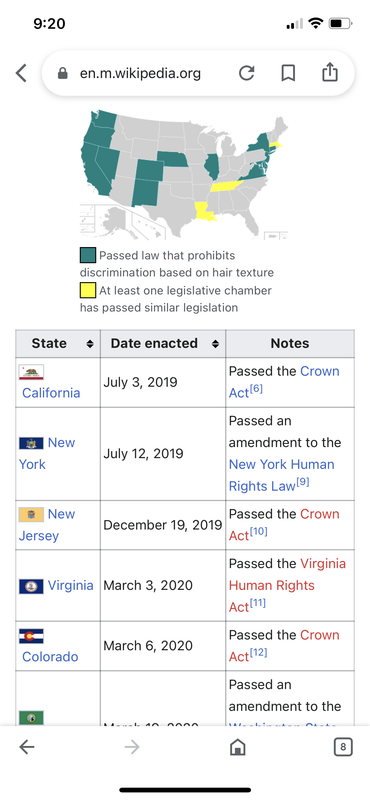
Task: Open the California link
Action: [51, 393]
